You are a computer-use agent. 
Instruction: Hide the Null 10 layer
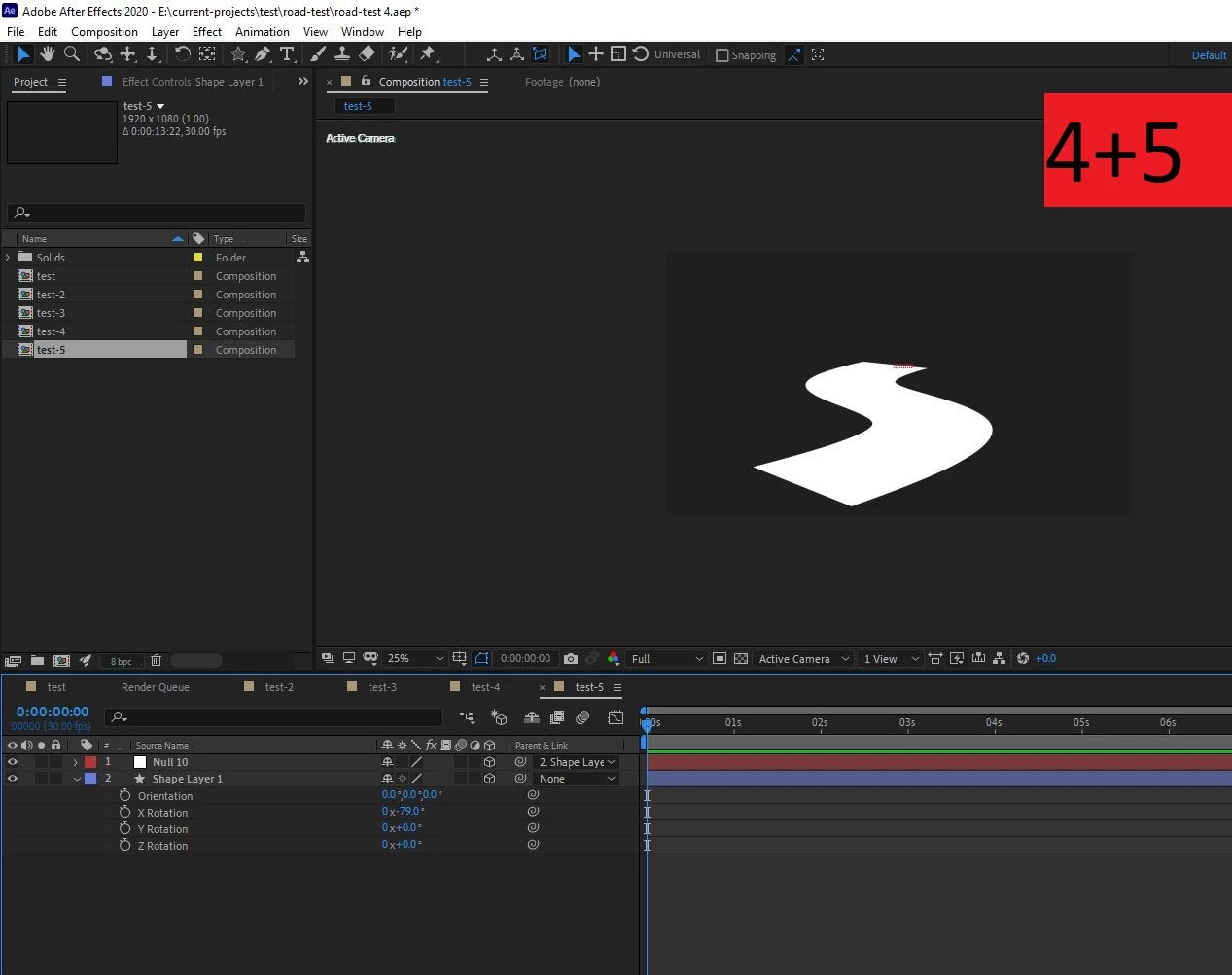13,762
